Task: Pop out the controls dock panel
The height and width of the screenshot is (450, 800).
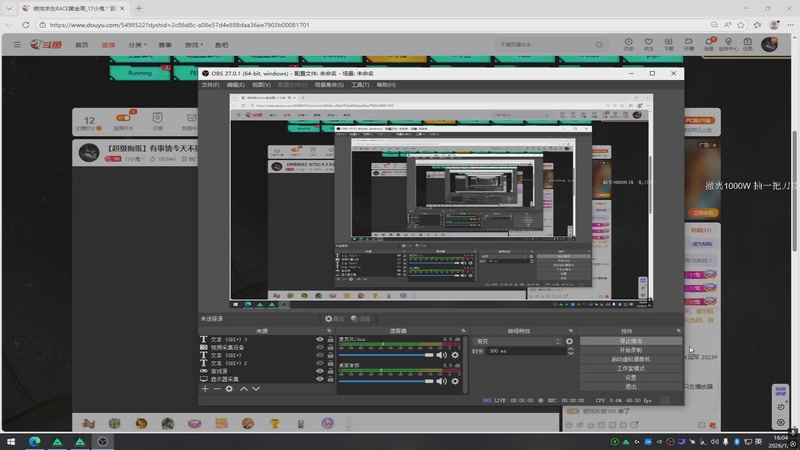Action: [x=679, y=331]
